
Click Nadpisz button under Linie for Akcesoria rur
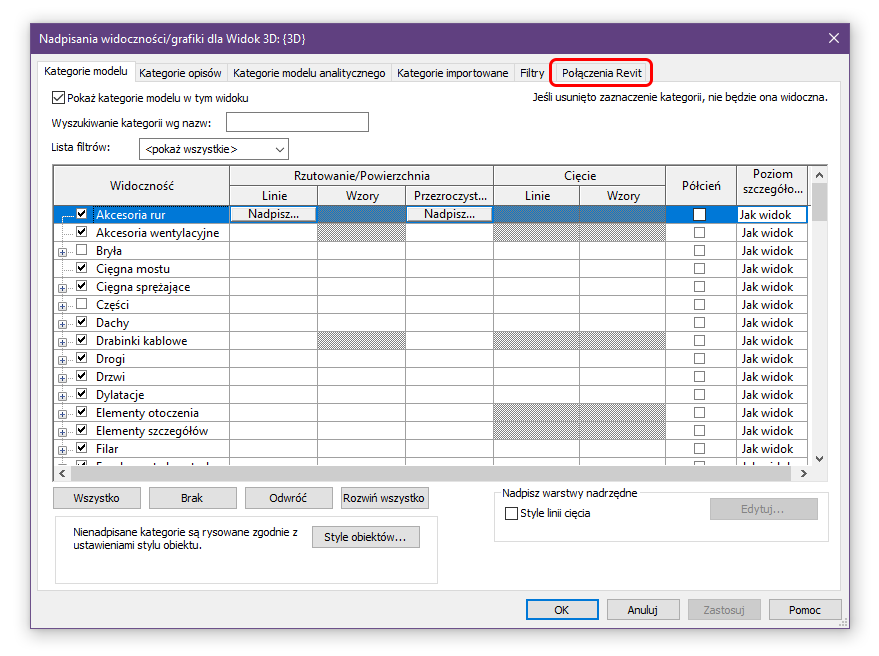click(x=274, y=214)
